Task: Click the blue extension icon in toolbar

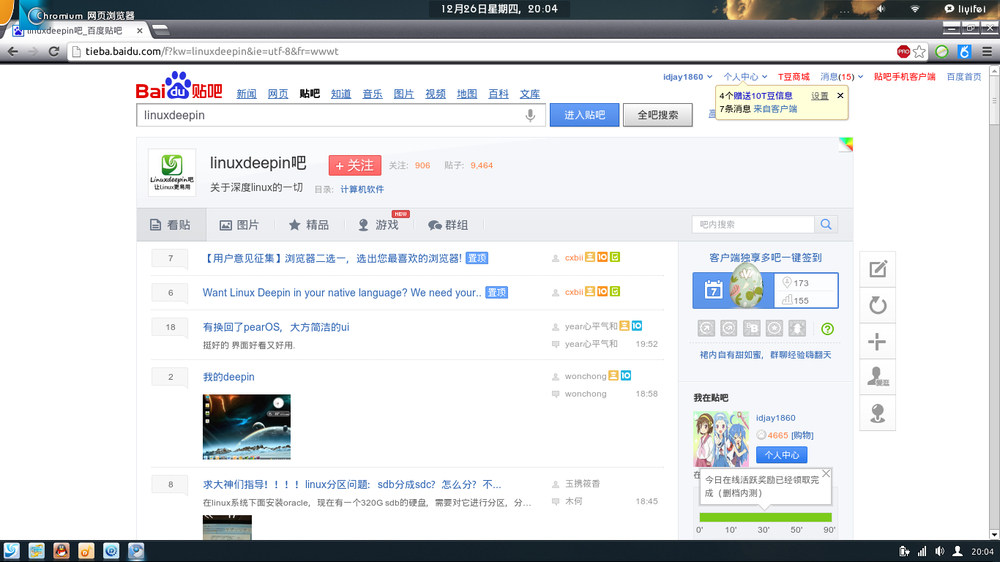Action: click(x=964, y=52)
